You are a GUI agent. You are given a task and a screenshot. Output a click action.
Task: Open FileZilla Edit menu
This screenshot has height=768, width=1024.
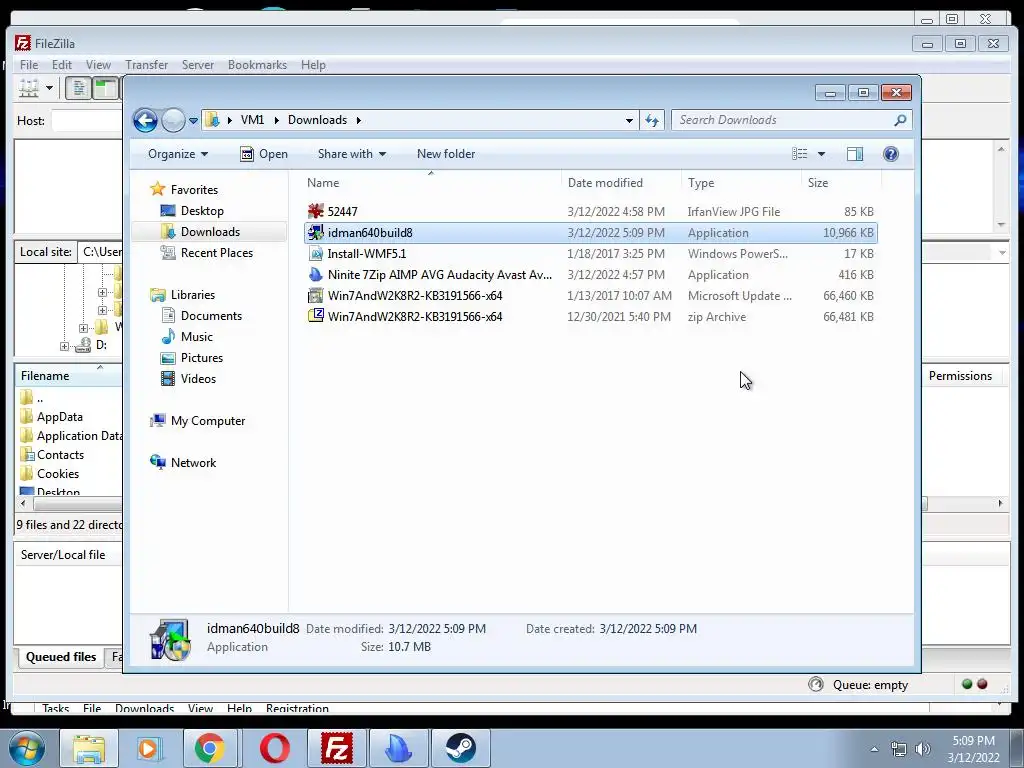tap(62, 65)
